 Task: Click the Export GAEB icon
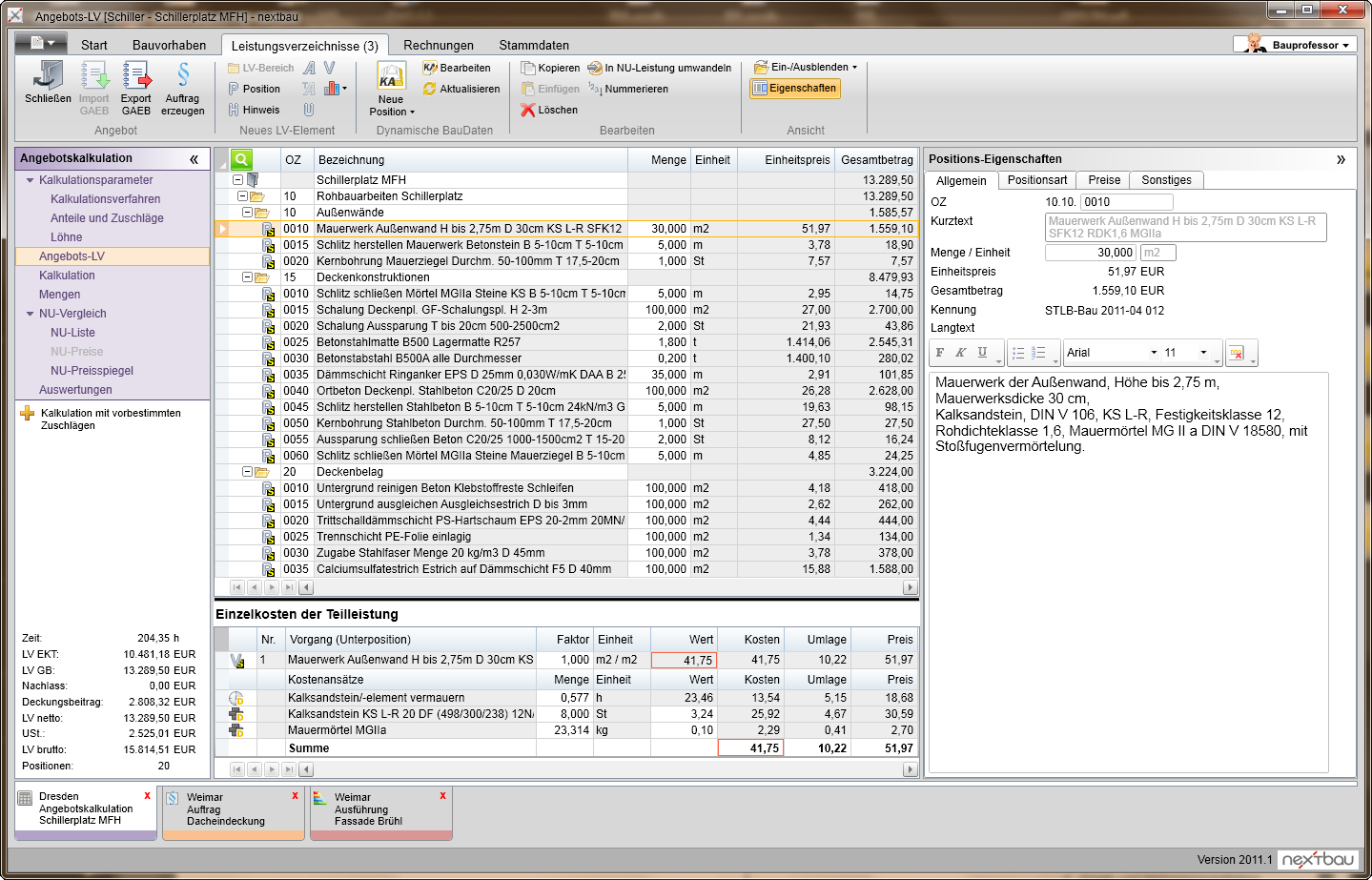[136, 75]
